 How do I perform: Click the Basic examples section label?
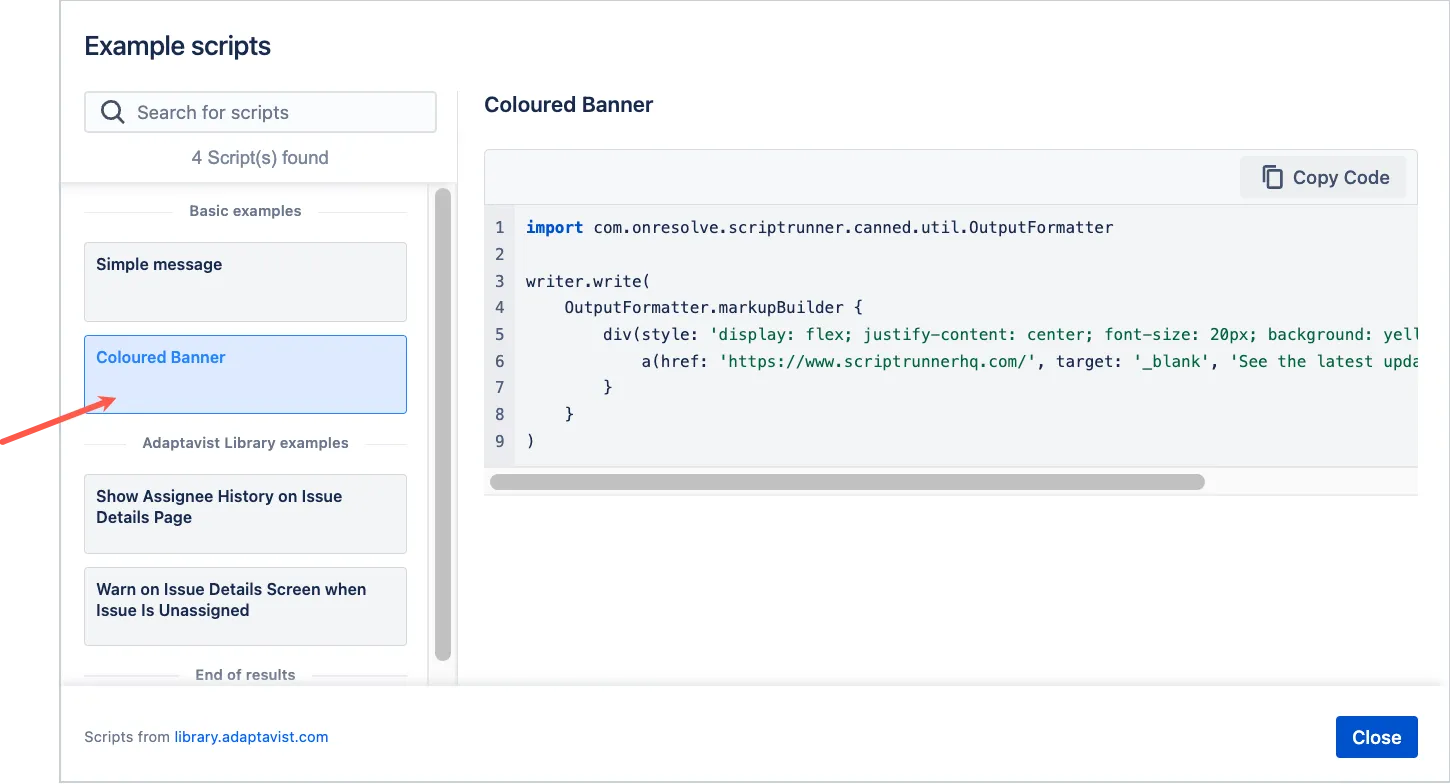tap(245, 211)
